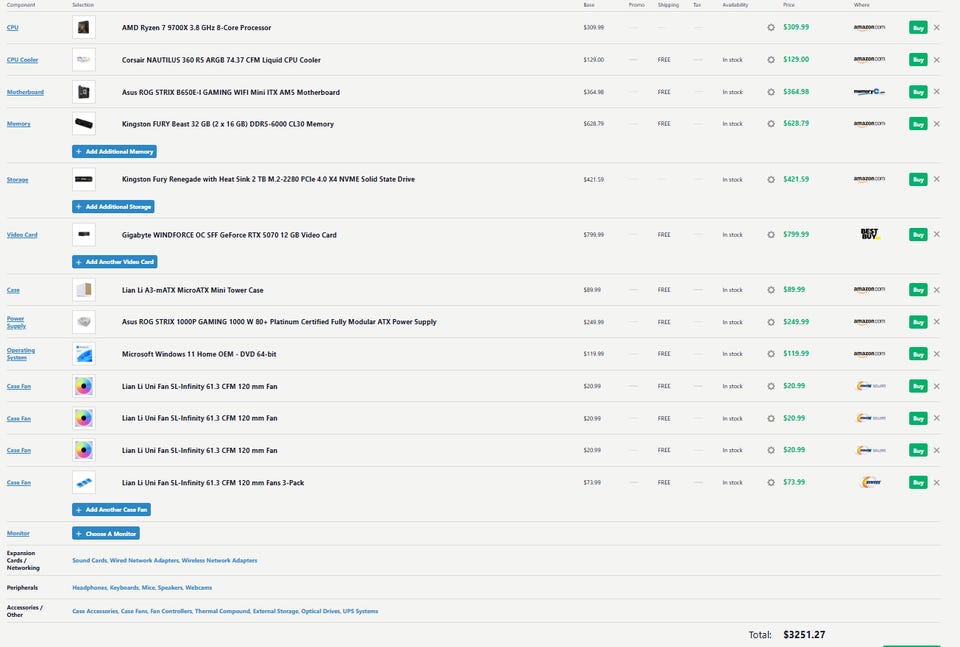Buy the Gigabyte WINDFORCE RTX 5070
This screenshot has height=647, width=960.
[x=918, y=234]
